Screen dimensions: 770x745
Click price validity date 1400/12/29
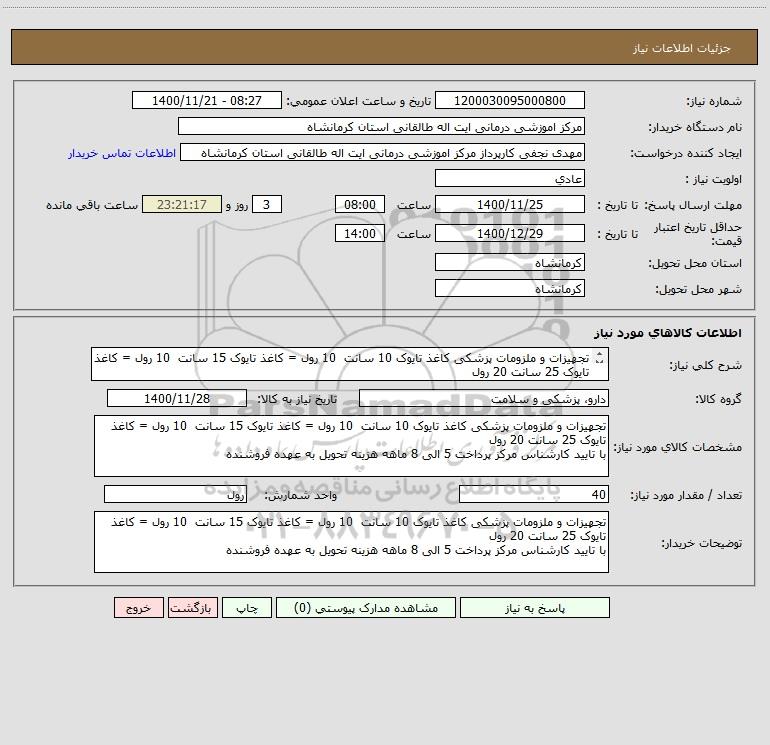pos(510,233)
